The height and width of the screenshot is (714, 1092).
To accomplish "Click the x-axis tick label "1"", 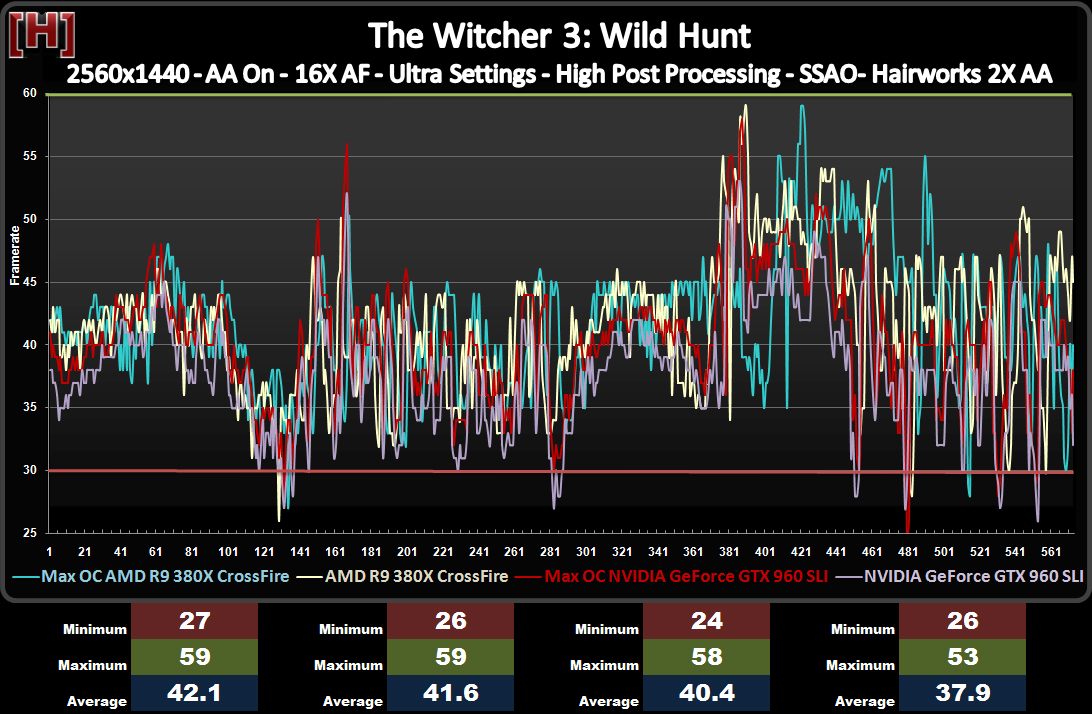I will point(49,552).
